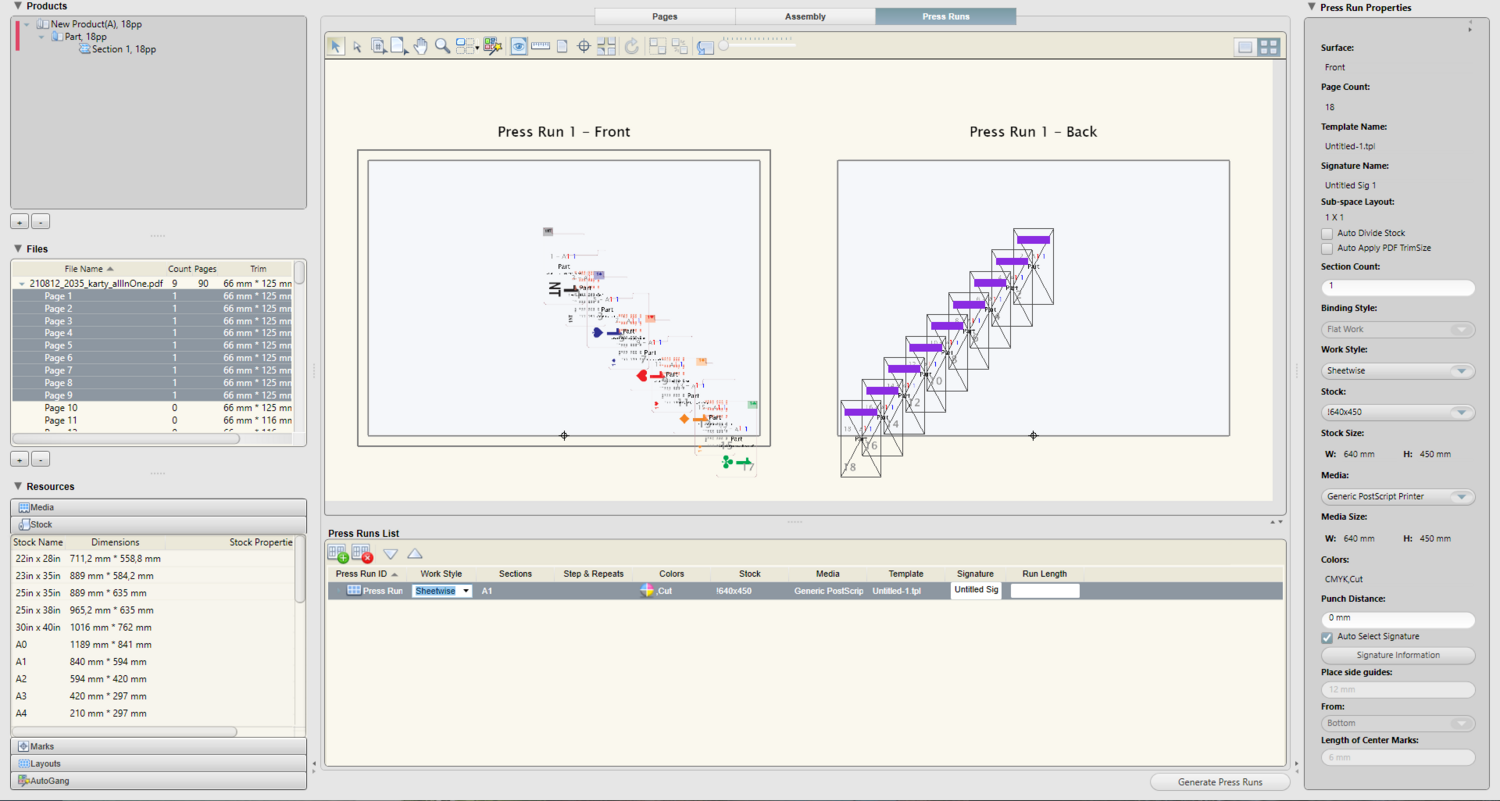Screen dimensions: 1500x801
Task: Click plus button under Products panel
Action: click(x=20, y=222)
